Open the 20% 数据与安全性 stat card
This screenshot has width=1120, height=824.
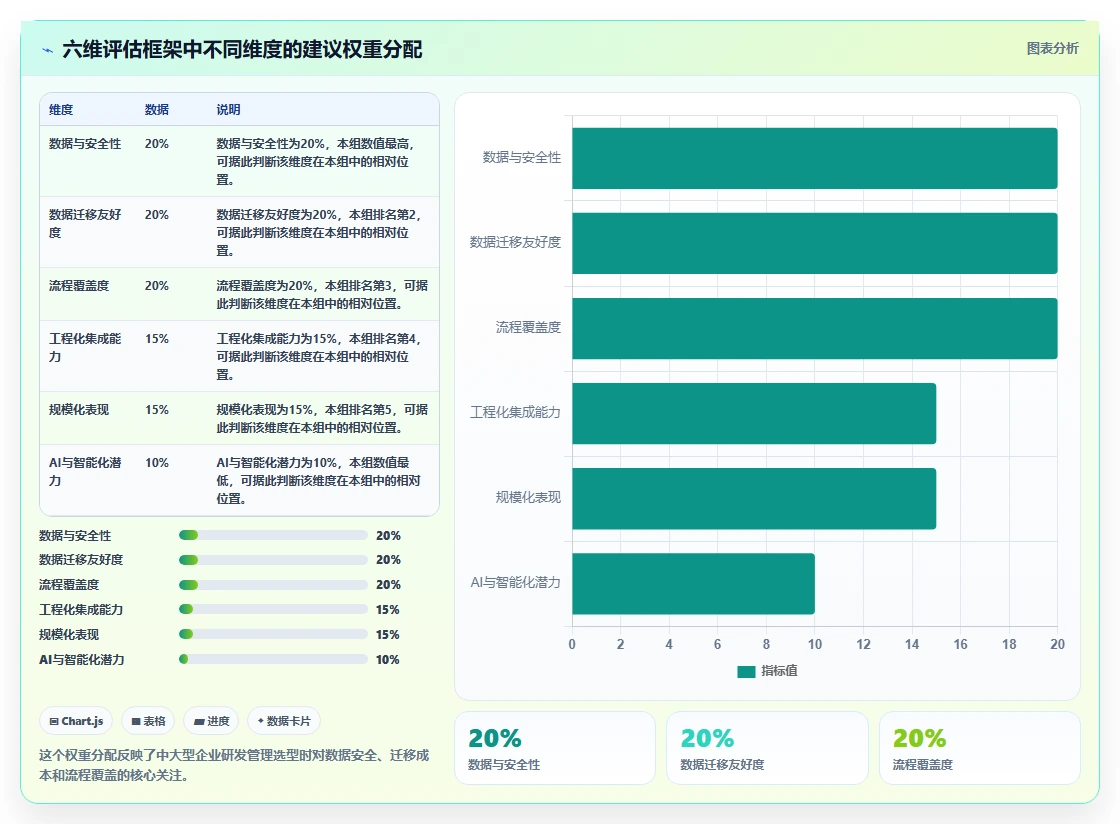click(x=555, y=748)
